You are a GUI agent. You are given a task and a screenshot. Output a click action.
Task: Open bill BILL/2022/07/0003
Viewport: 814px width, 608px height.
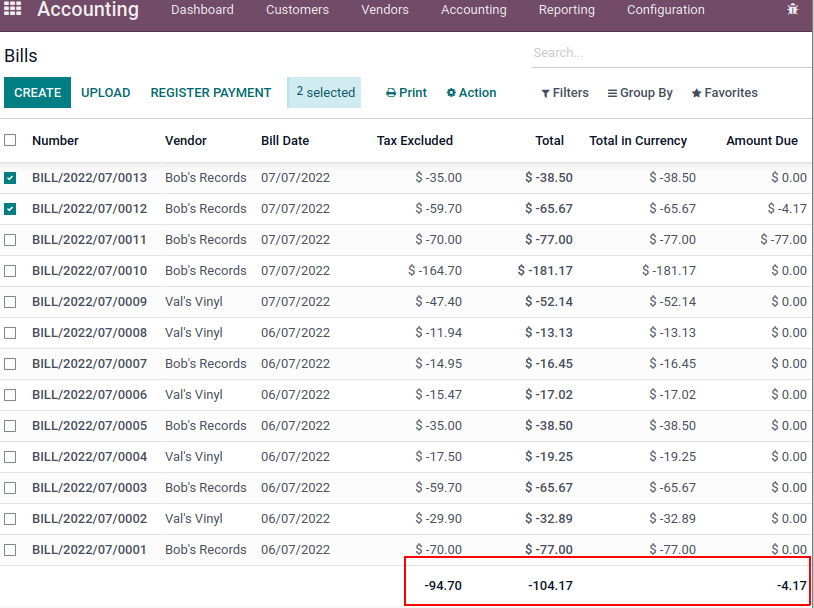pyautogui.click(x=89, y=488)
